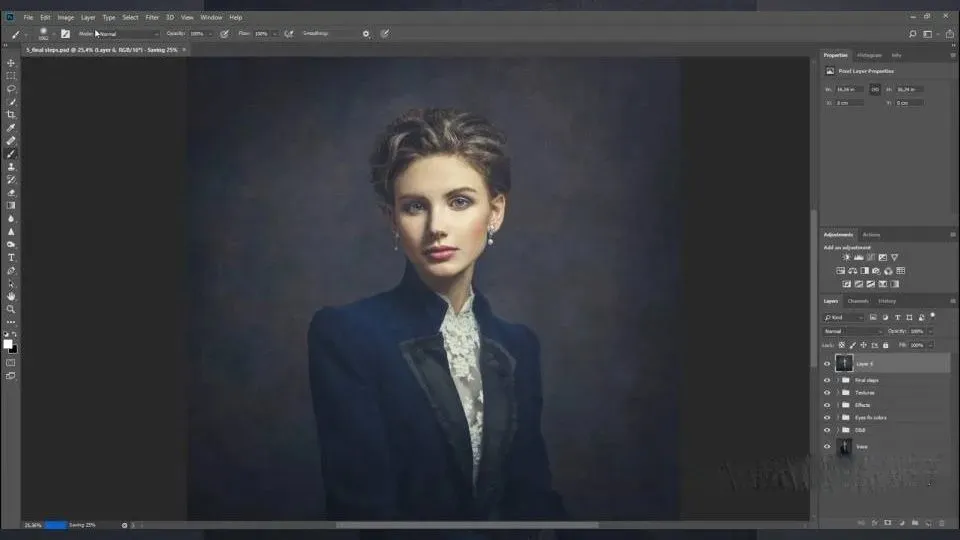Open the Filter menu
Screen dimensions: 960x540
click(152, 17)
